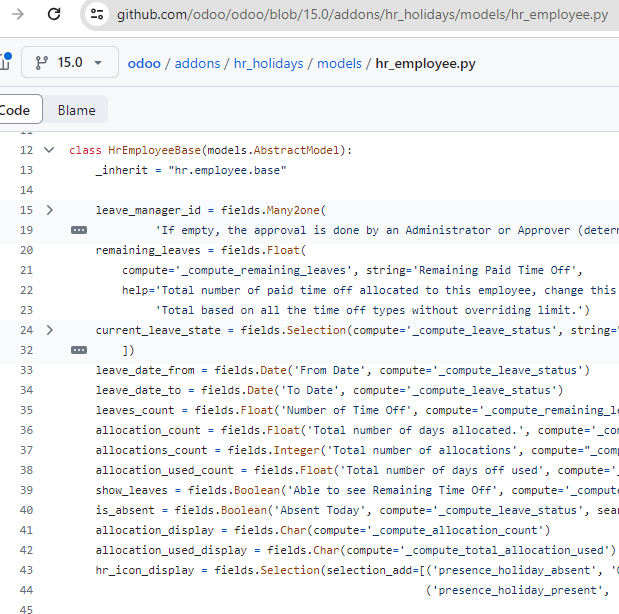The image size is (619, 614).
Task: Click the show_leaves variable name
Action: (x=131, y=490)
